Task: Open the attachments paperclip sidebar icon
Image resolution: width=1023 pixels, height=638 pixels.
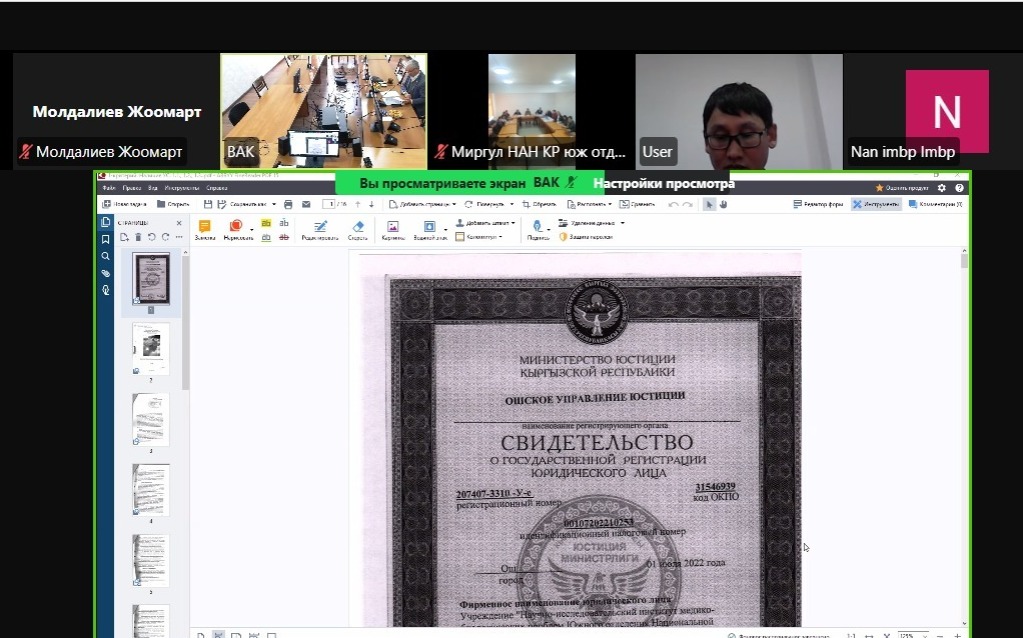Action: (x=106, y=273)
